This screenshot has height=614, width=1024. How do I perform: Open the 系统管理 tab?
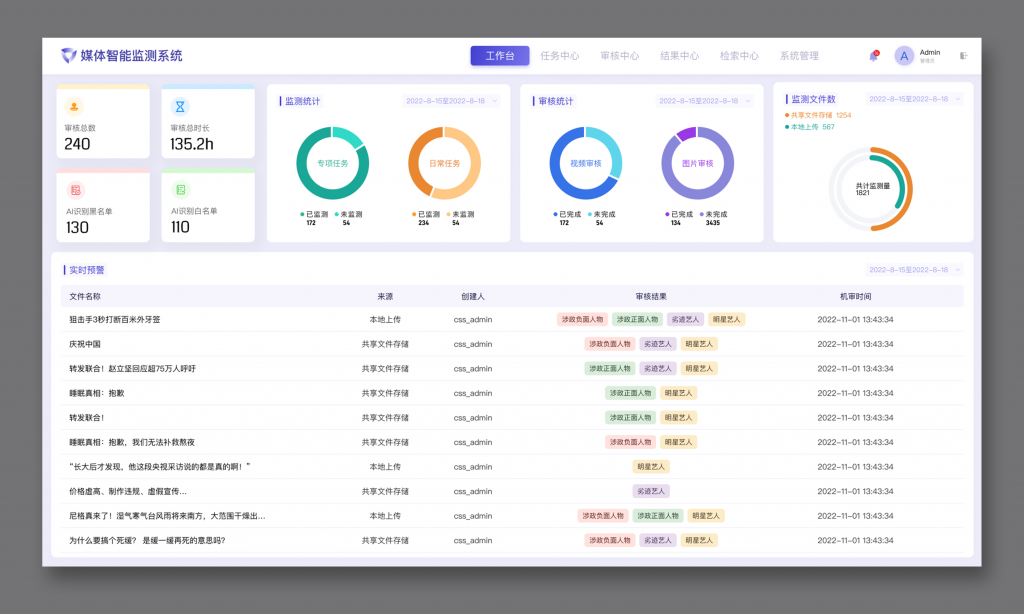tap(799, 56)
